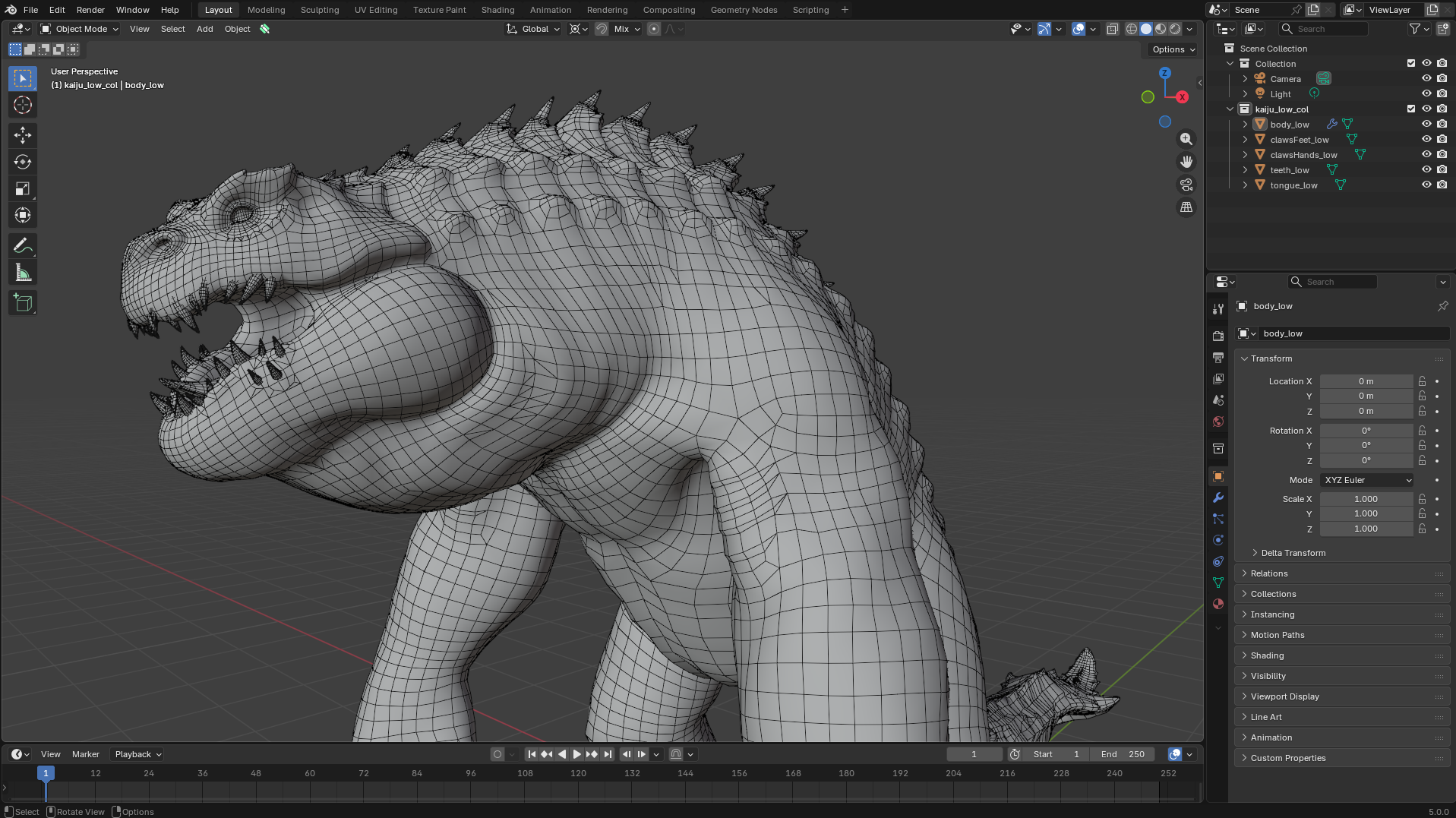Screen dimensions: 1456x818
Task: Open the Modifiers properties tab
Action: (x=1218, y=497)
